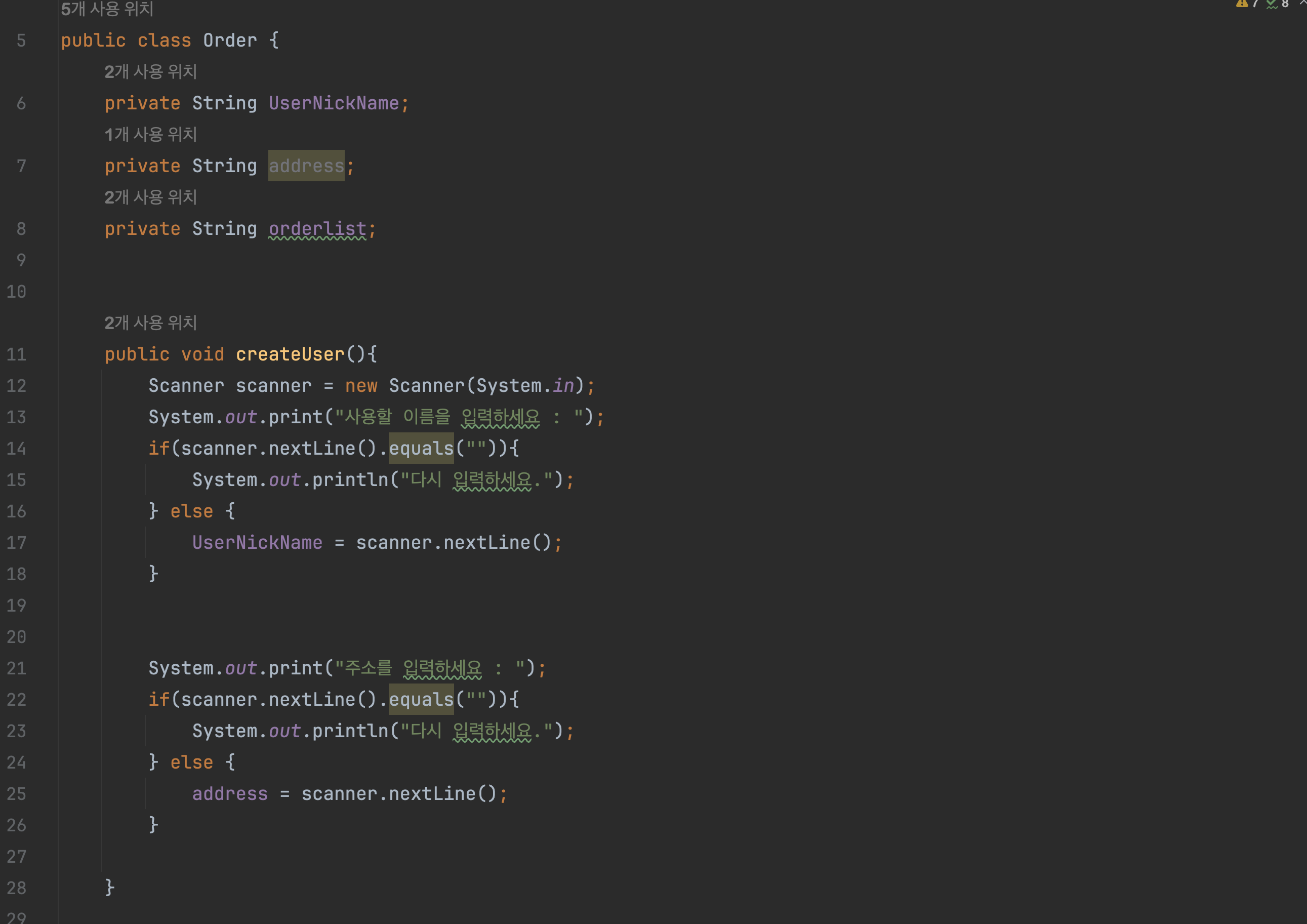Click println call on line 15

click(x=350, y=479)
